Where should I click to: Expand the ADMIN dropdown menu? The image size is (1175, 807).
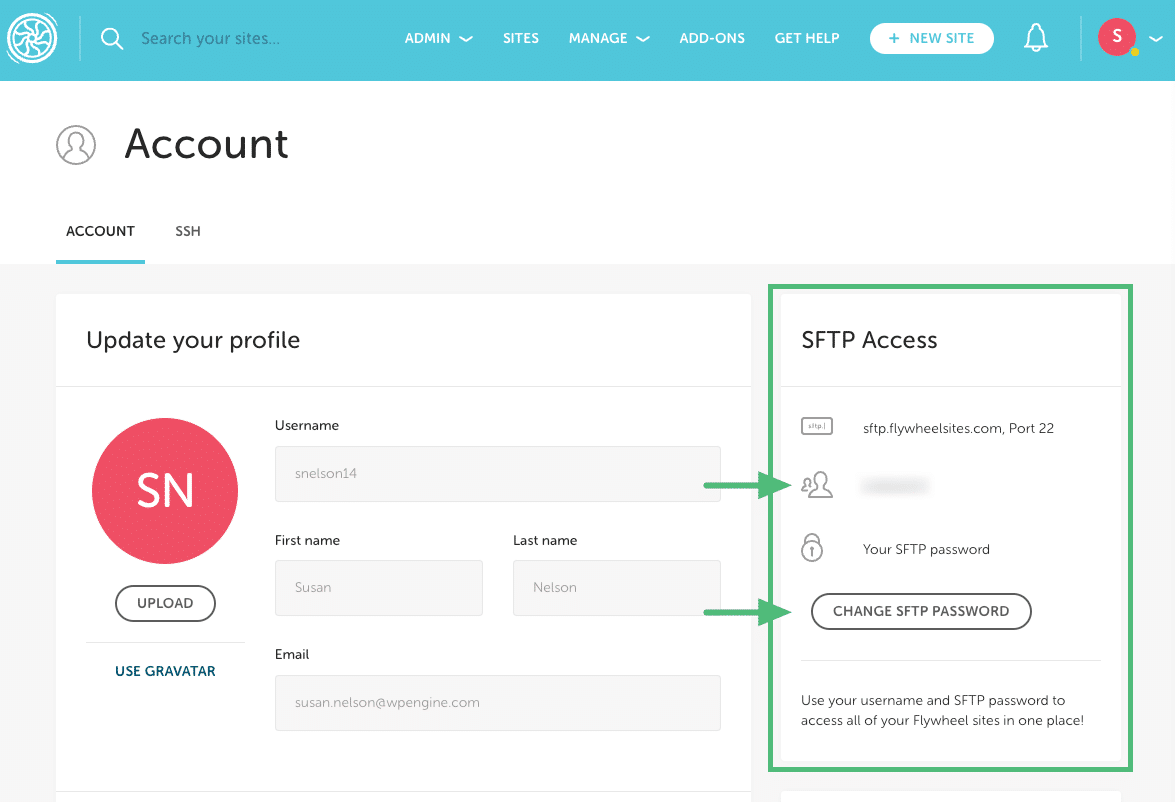tap(438, 38)
